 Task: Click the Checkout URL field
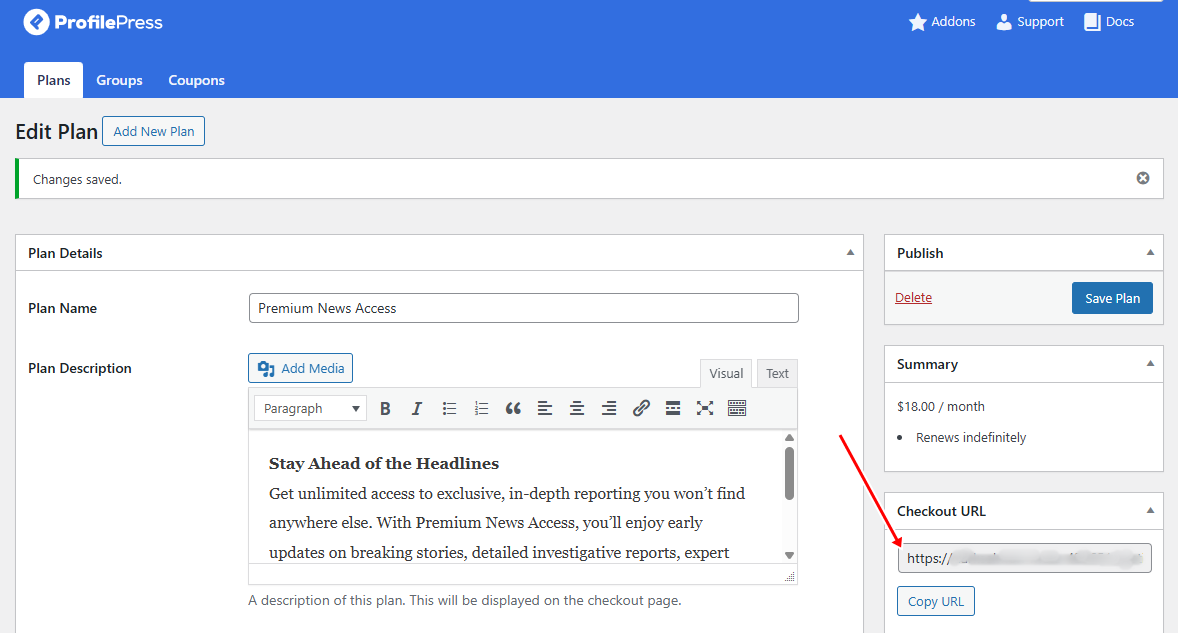tap(1024, 558)
